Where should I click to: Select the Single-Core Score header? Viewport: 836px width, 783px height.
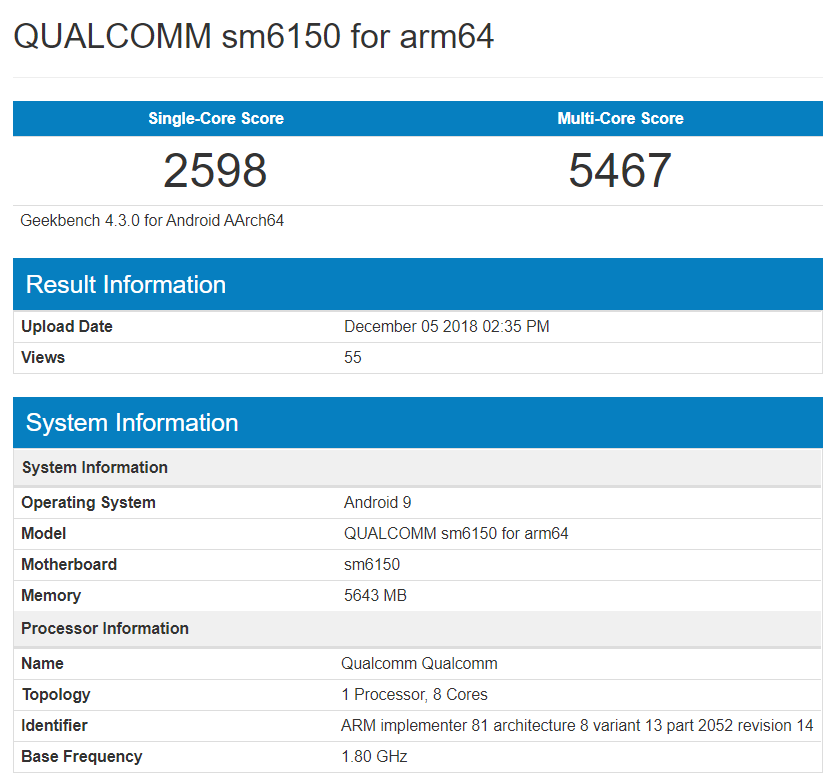coord(218,118)
